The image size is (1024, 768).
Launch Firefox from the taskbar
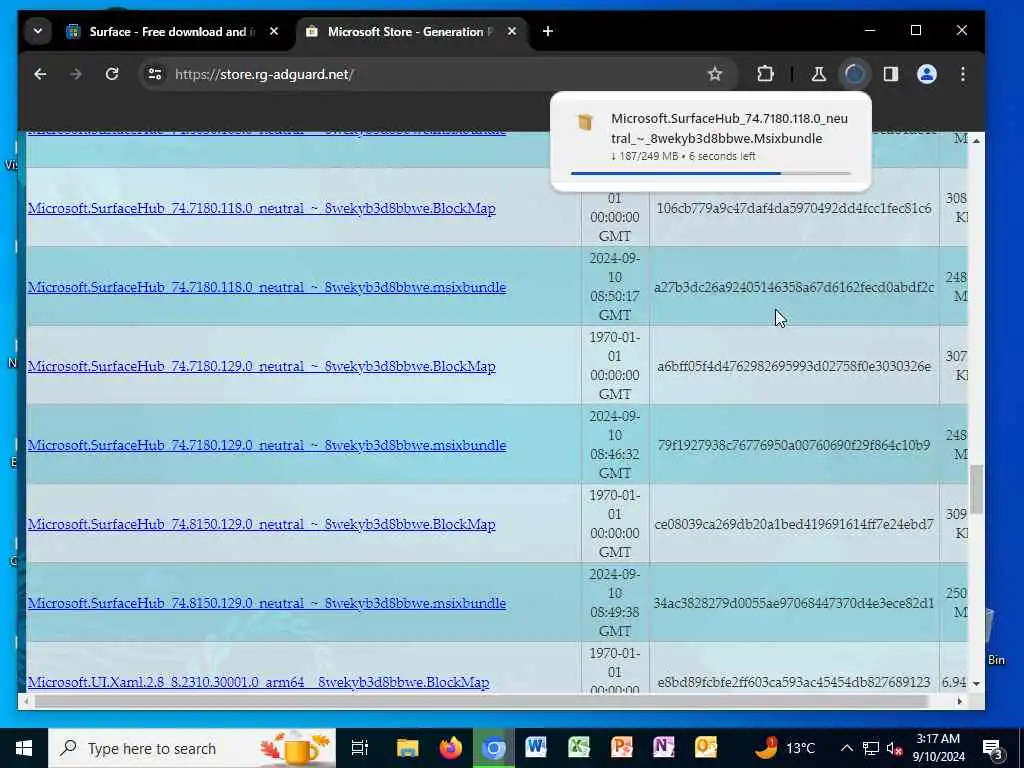451,748
